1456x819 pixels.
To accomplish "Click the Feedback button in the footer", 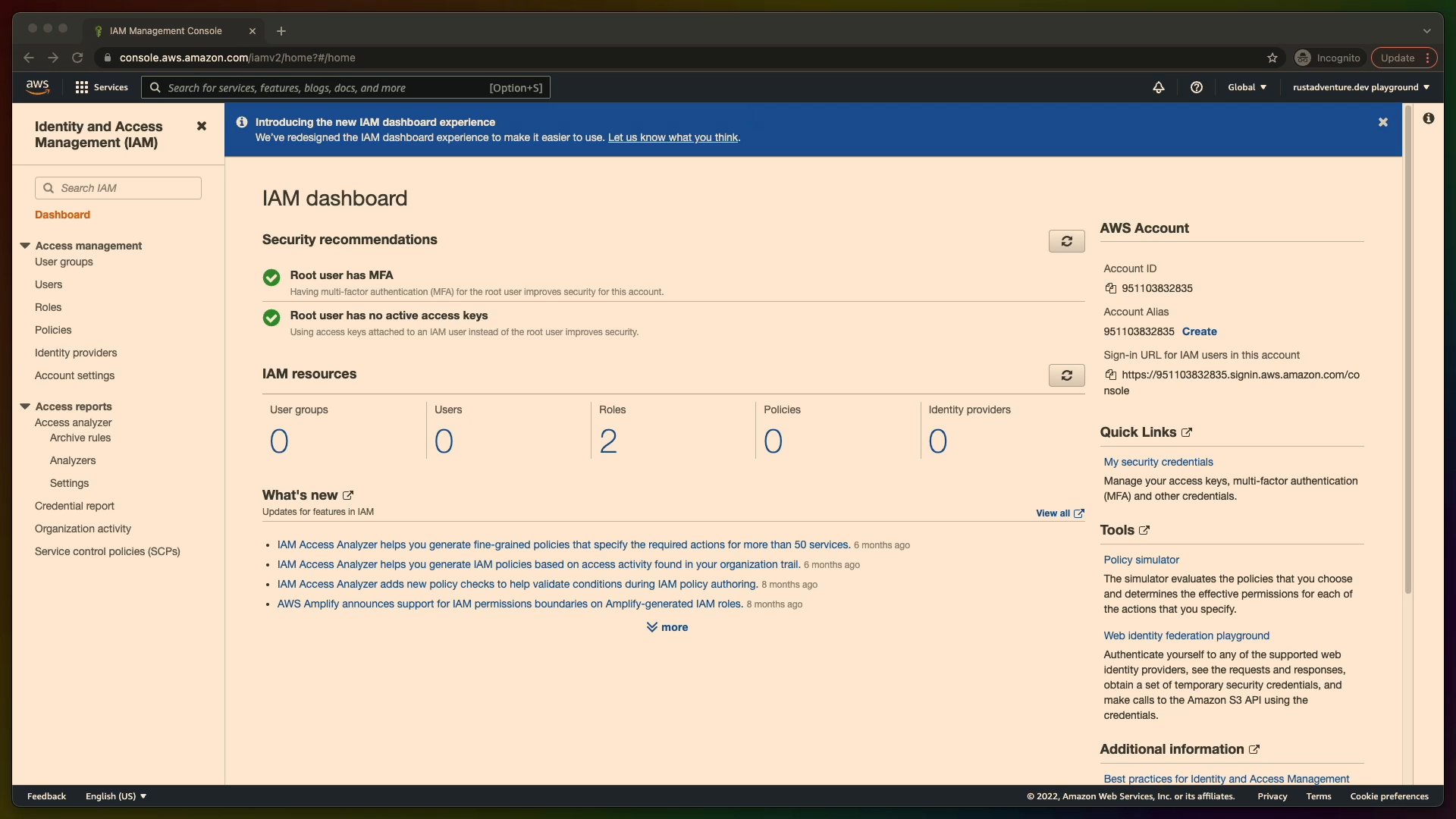I will click(46, 796).
